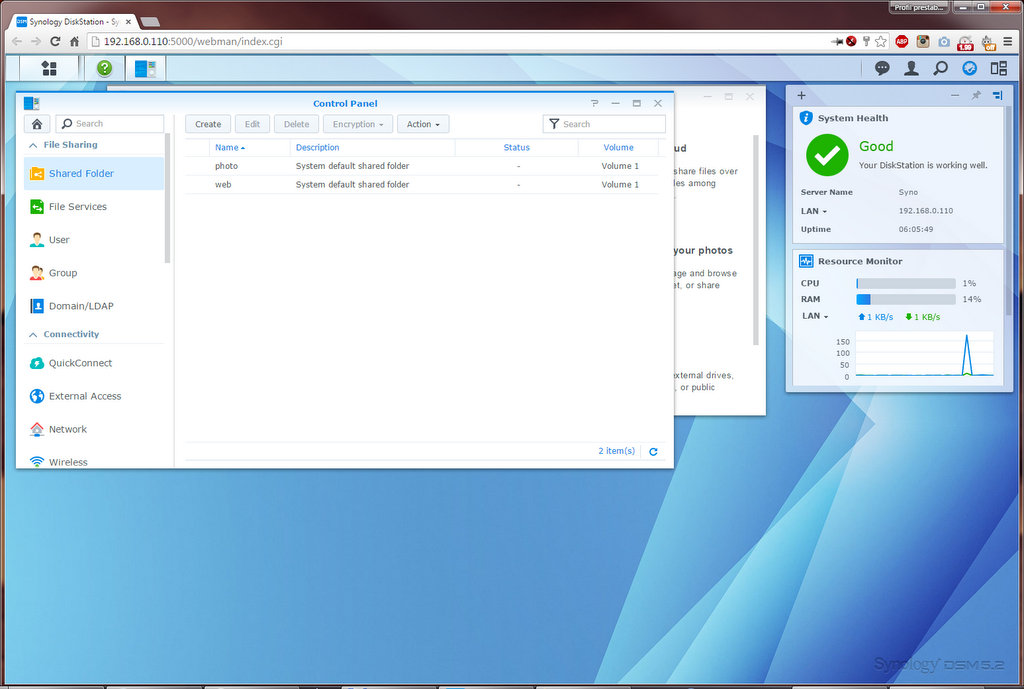Focus the shared folder filter search field
Image resolution: width=1024 pixels, height=689 pixels.
(x=604, y=124)
